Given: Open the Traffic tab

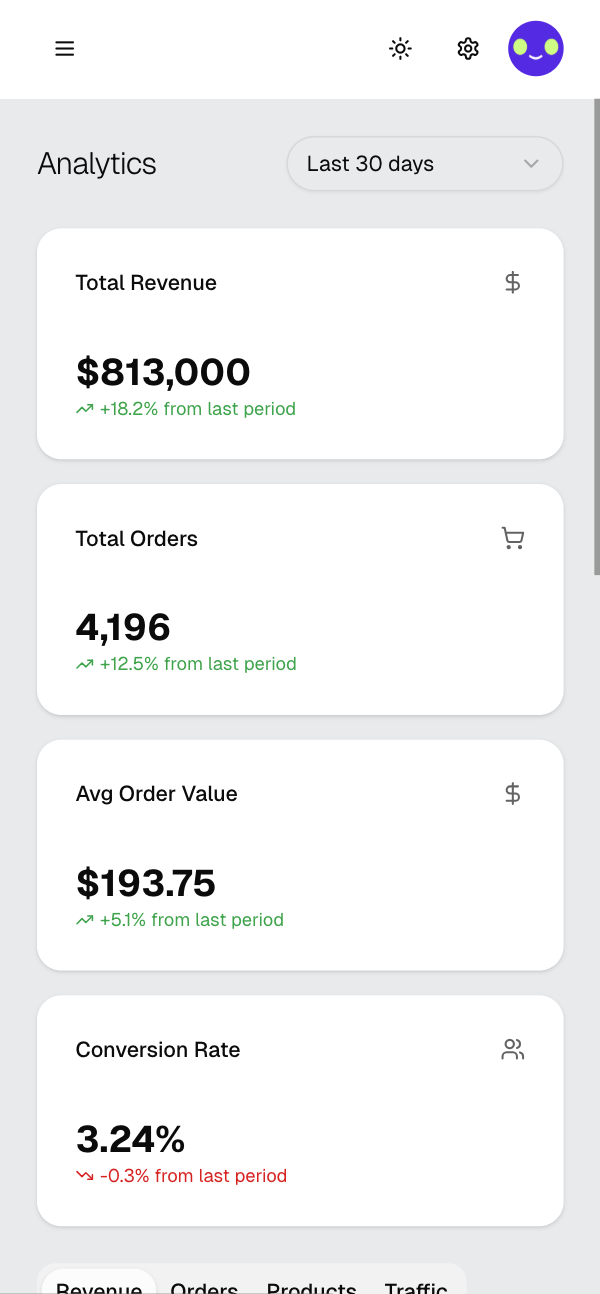Looking at the screenshot, I should [416, 1285].
